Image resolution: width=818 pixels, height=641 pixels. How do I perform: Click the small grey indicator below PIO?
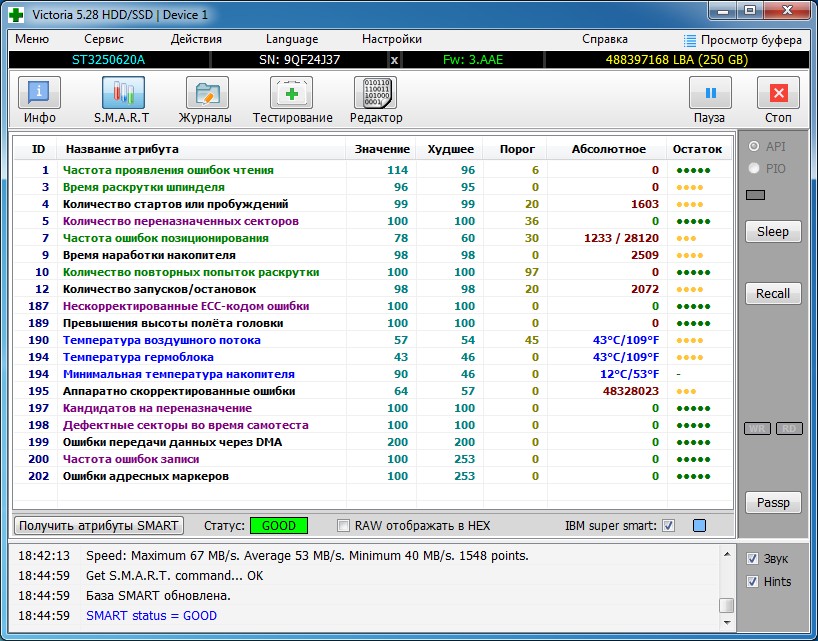pos(755,195)
